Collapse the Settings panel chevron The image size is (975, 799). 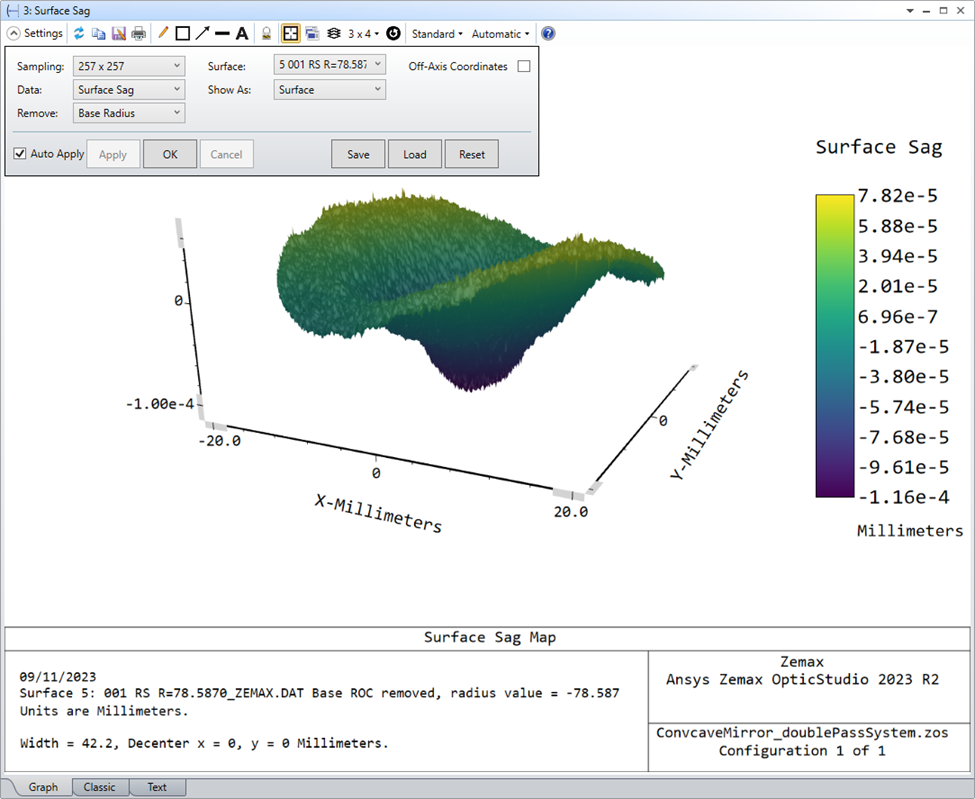[x=14, y=34]
